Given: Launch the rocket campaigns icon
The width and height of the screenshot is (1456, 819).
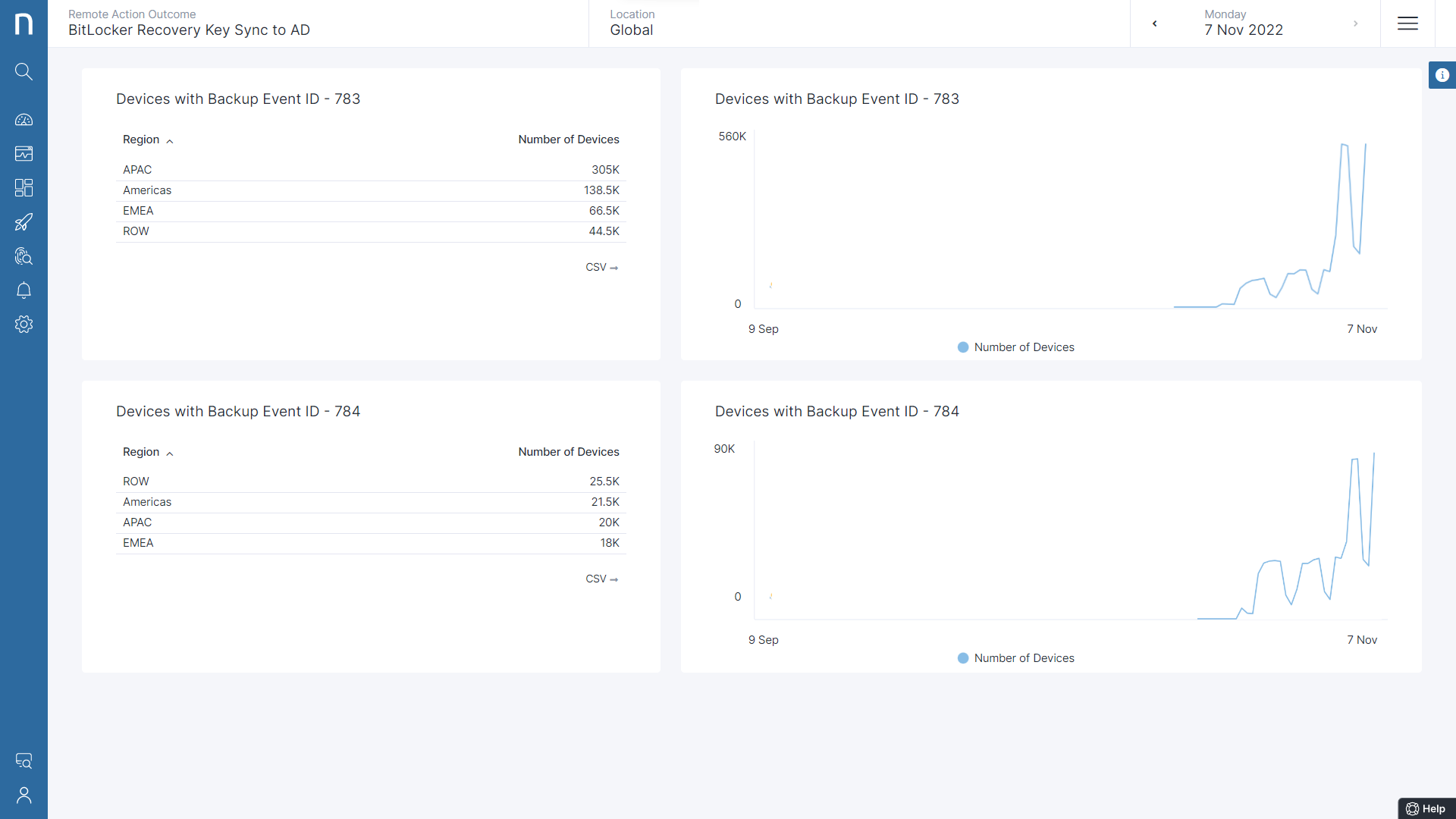Looking at the screenshot, I should click(x=24, y=221).
